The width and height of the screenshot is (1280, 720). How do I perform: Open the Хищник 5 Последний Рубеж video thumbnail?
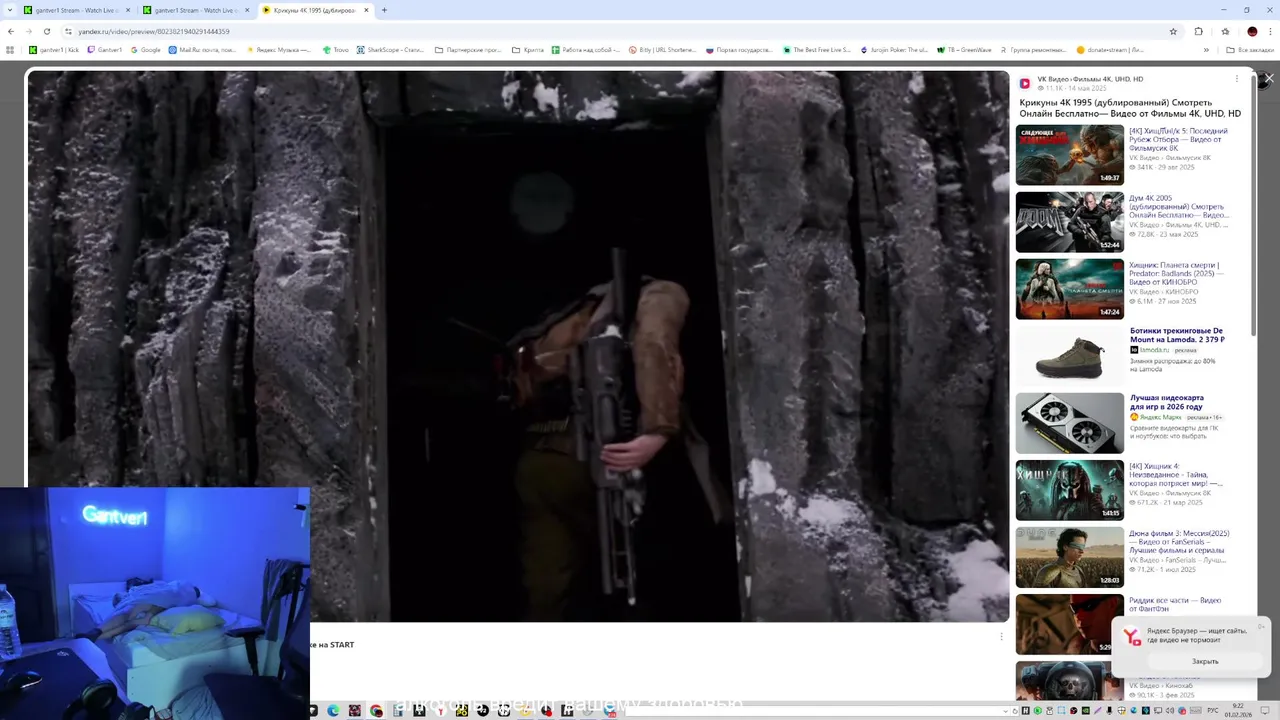(x=1070, y=155)
